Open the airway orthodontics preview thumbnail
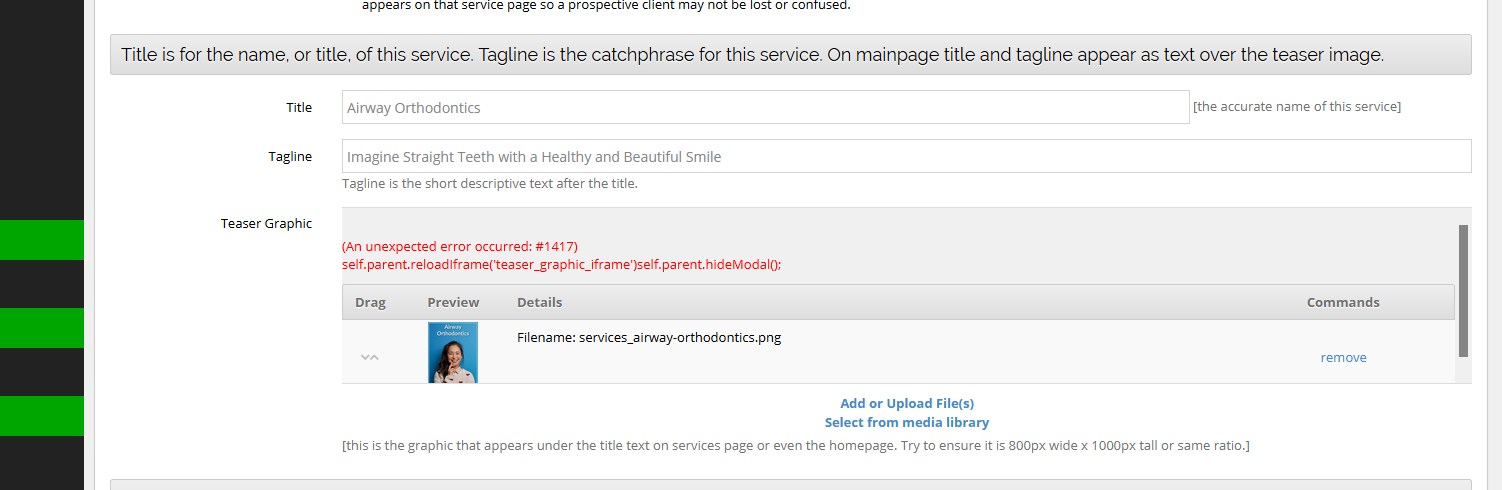This screenshot has width=1502, height=490. click(452, 352)
